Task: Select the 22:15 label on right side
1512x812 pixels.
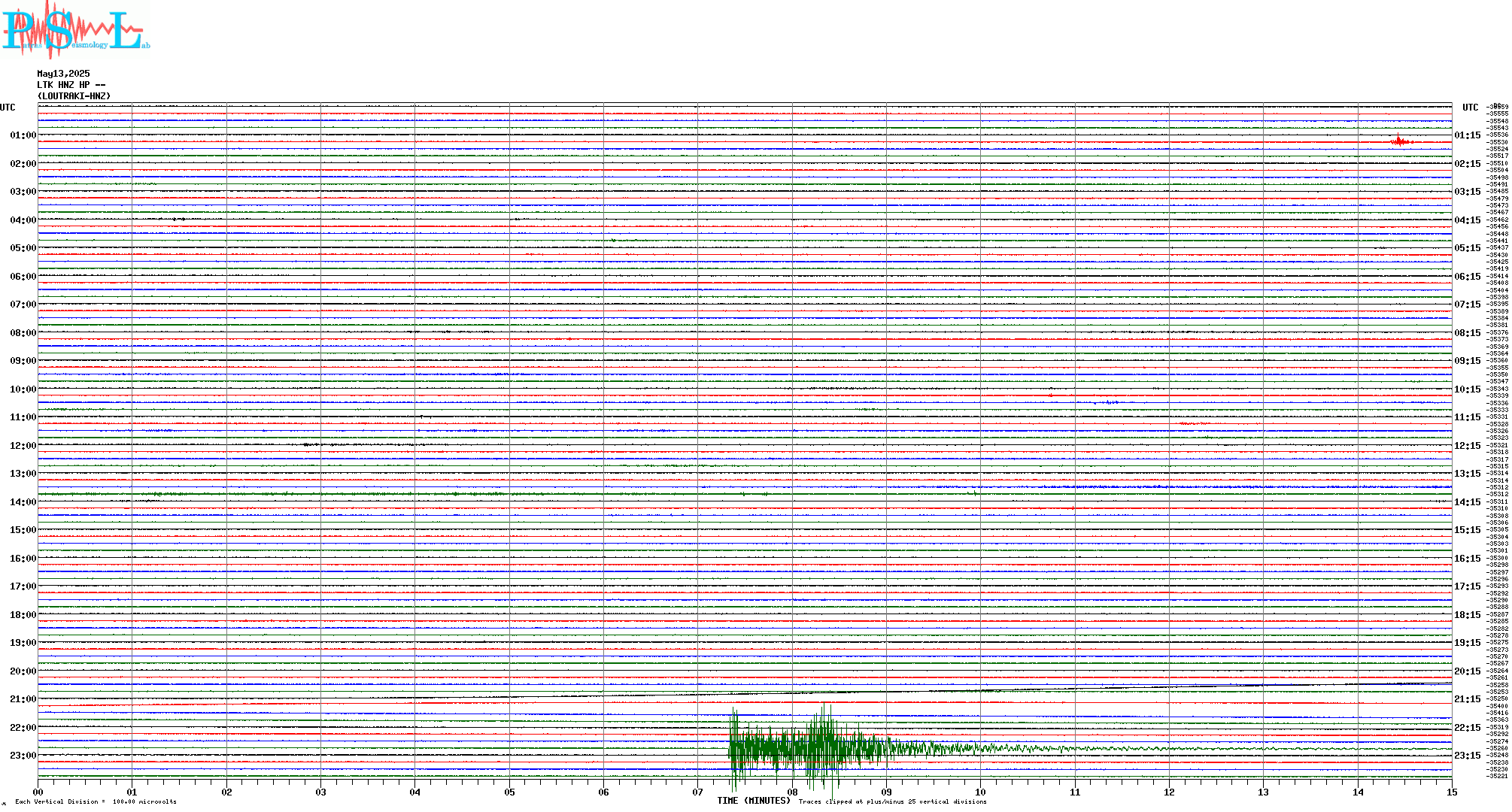Action: click(1467, 728)
